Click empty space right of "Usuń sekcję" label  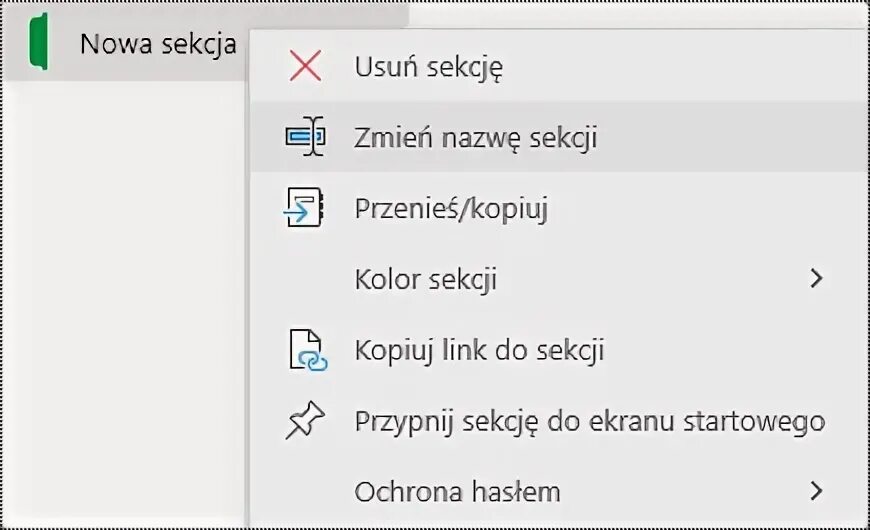[x=680, y=67]
